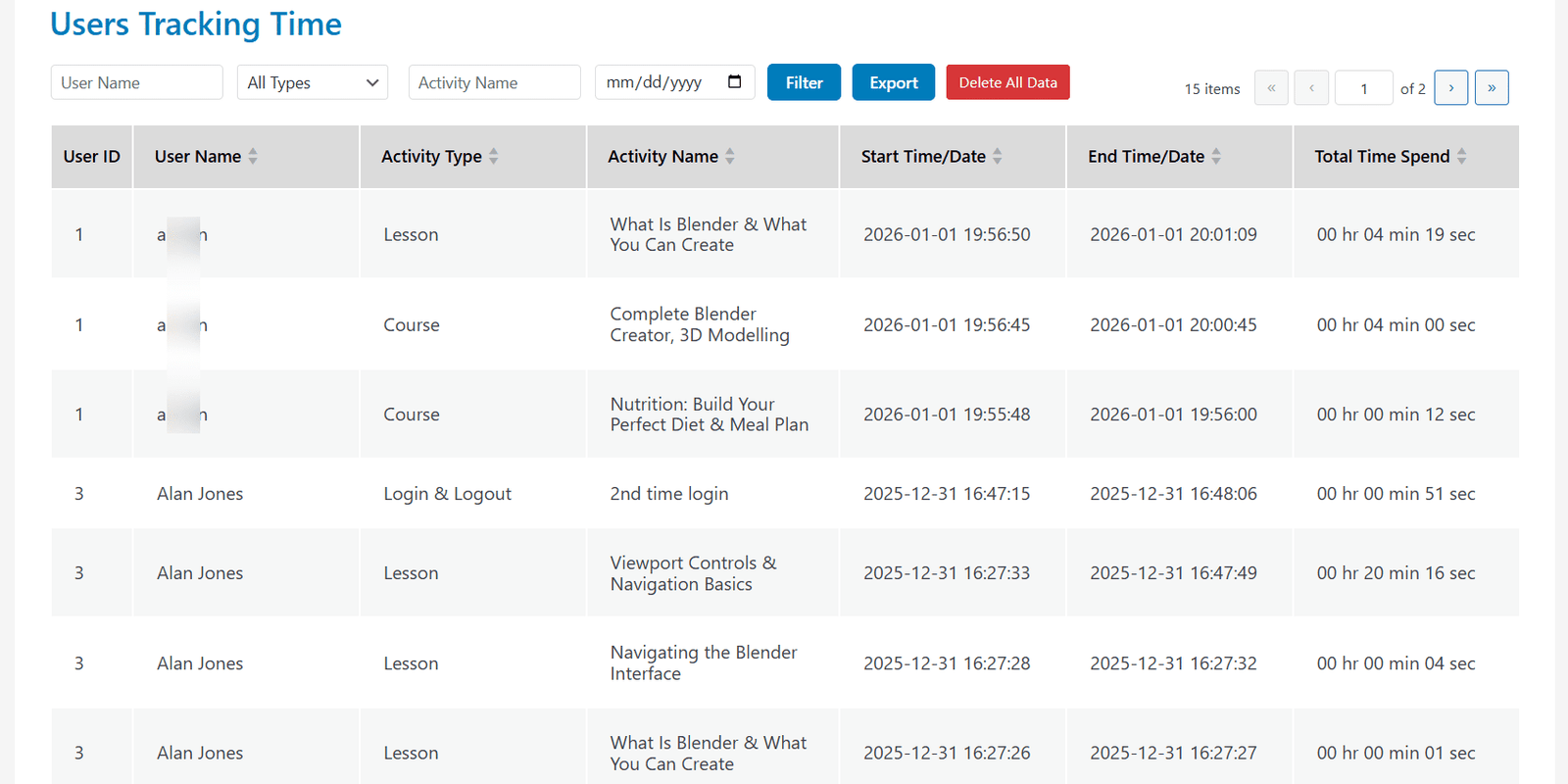Jump to first page double arrow
Viewport: 1568px width, 784px height.
pos(1271,88)
